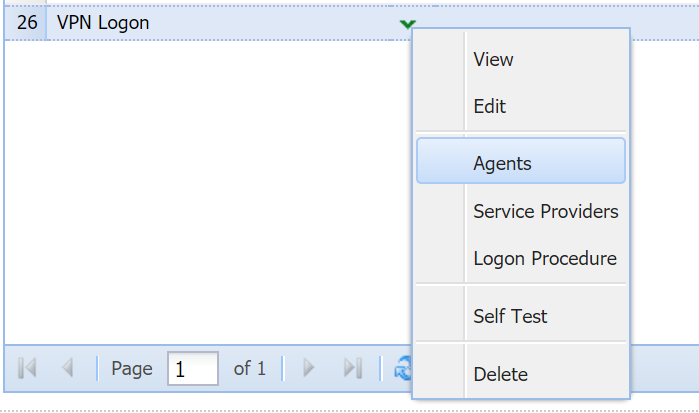Click the page number input field
This screenshot has width=699, height=413.
pos(192,369)
